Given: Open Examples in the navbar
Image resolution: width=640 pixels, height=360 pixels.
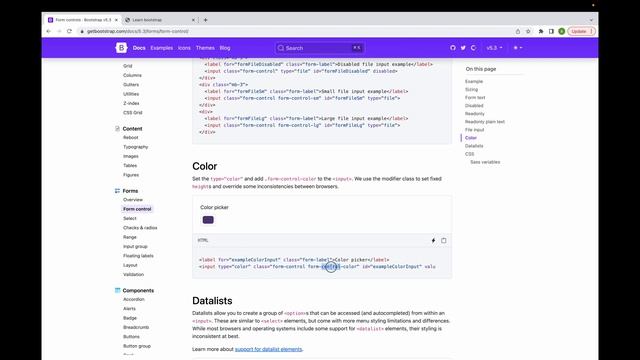Looking at the screenshot, I should pos(162,48).
